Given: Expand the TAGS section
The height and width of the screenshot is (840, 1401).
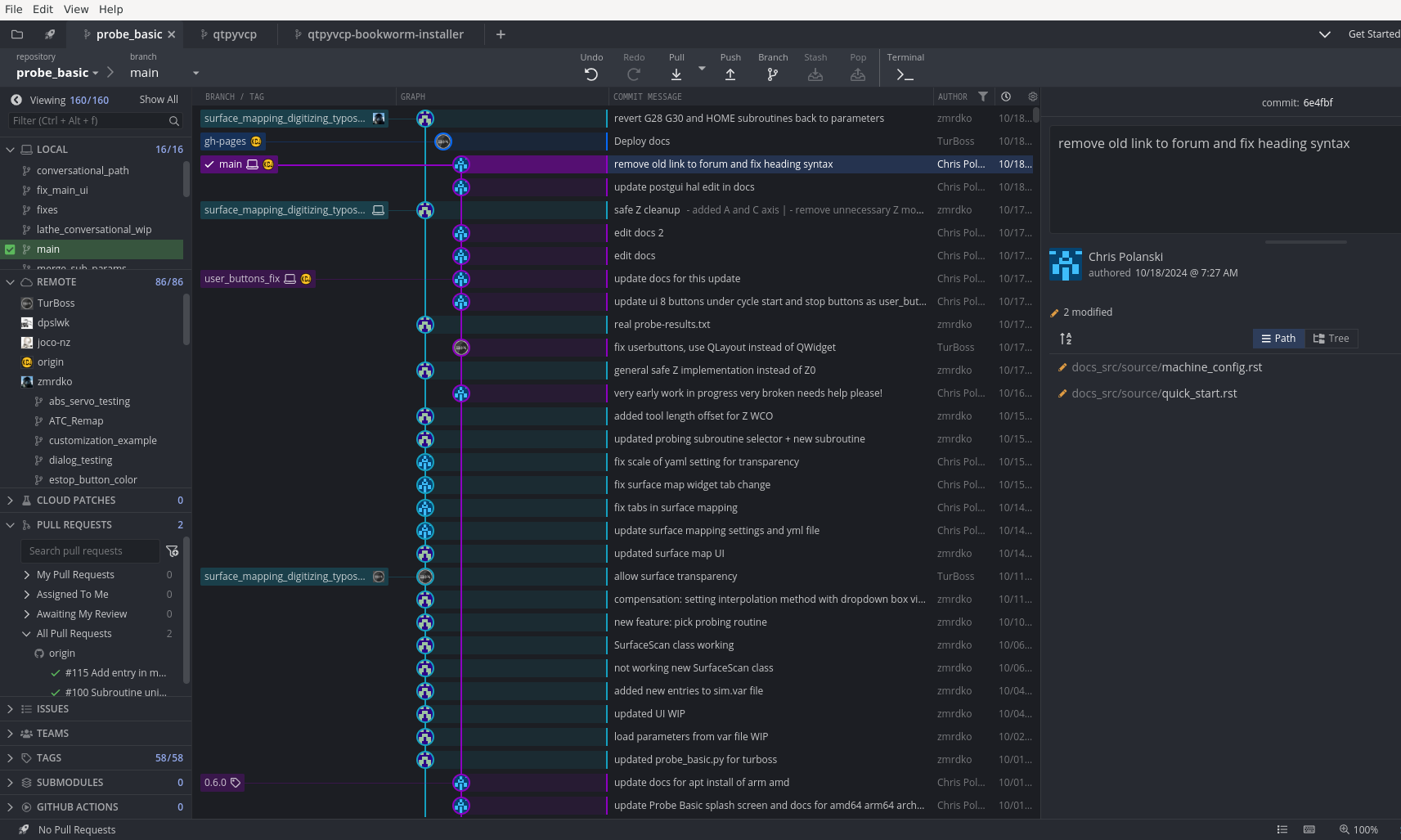Looking at the screenshot, I should 10,758.
